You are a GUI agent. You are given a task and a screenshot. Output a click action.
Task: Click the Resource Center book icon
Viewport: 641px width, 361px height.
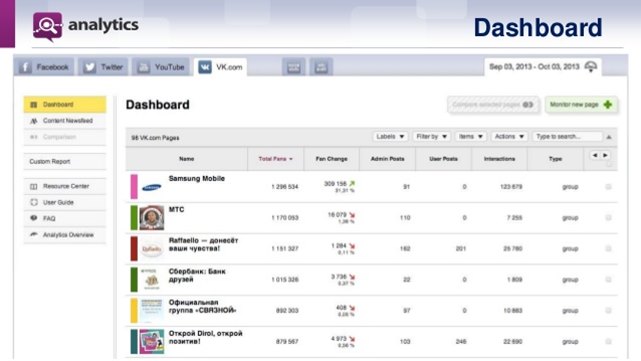(34, 186)
